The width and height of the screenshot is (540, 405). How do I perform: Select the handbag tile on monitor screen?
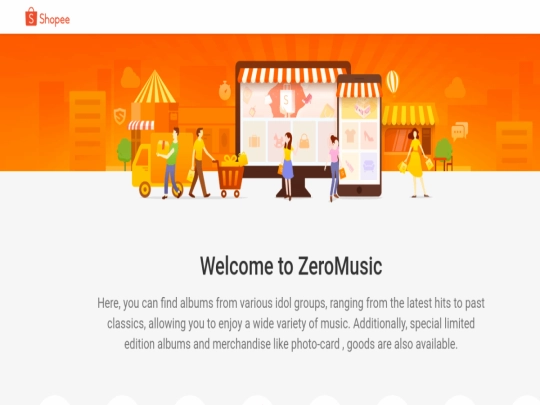(304, 141)
